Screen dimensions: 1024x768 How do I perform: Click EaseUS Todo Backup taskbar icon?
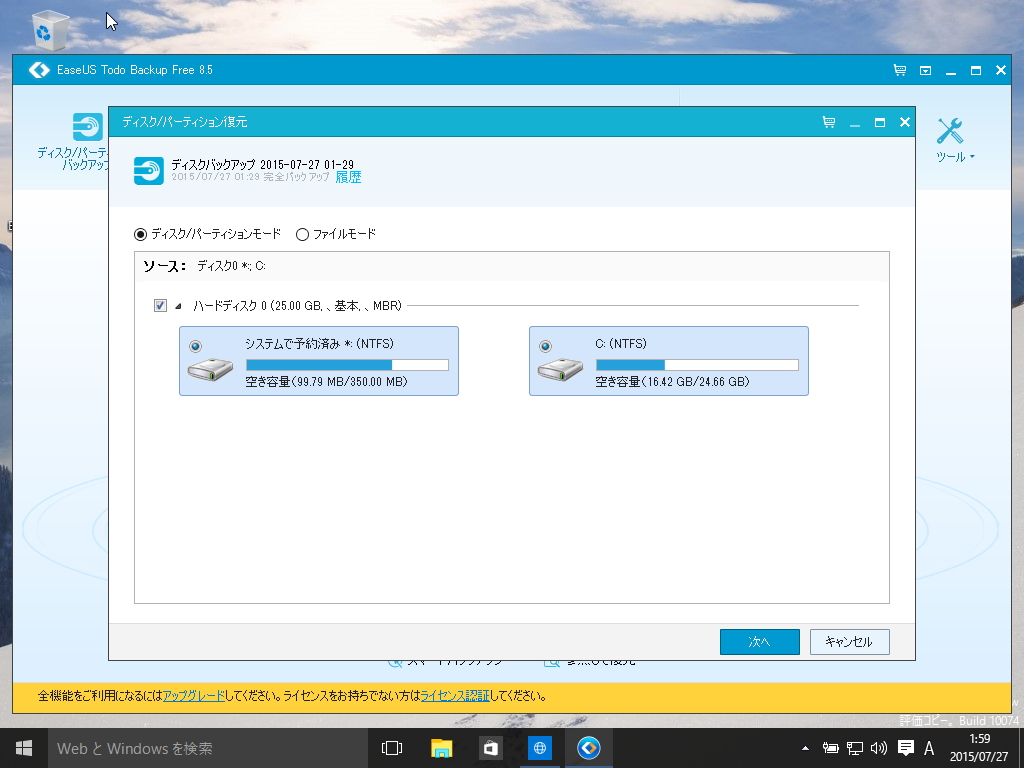[x=588, y=748]
